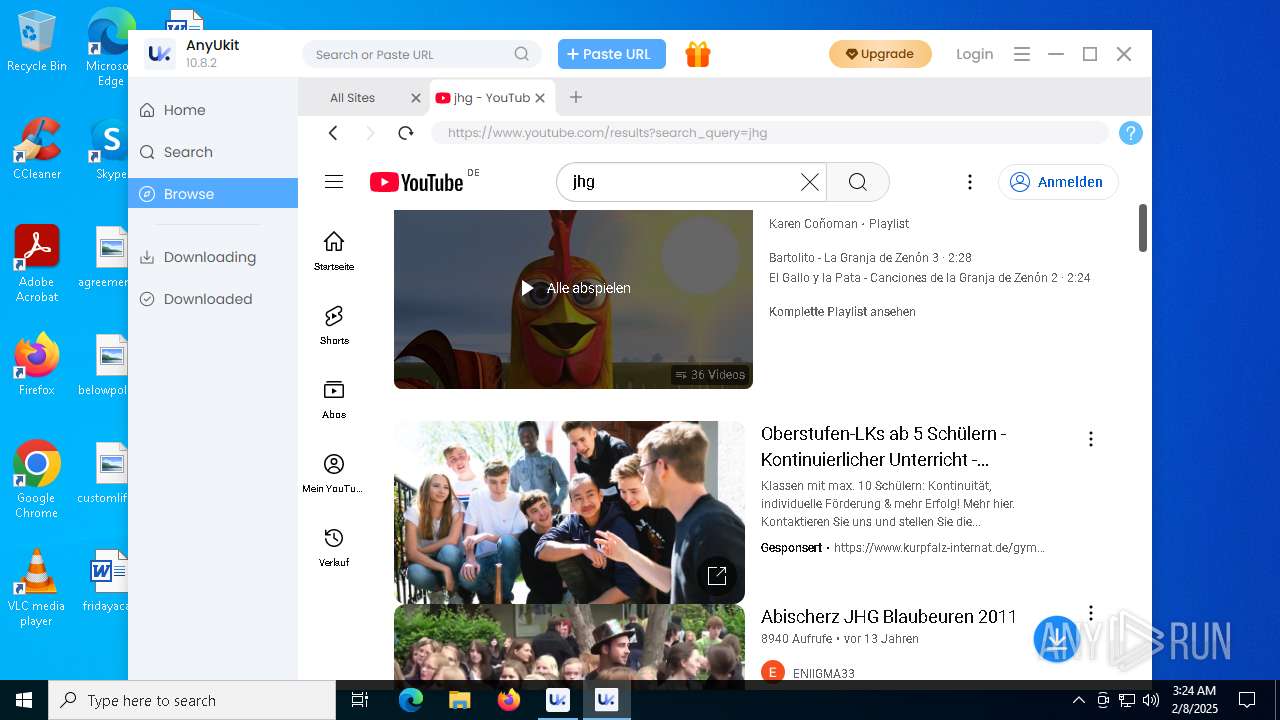Submit YouTube search with magnifier button
The image size is (1280, 720).
tap(858, 182)
